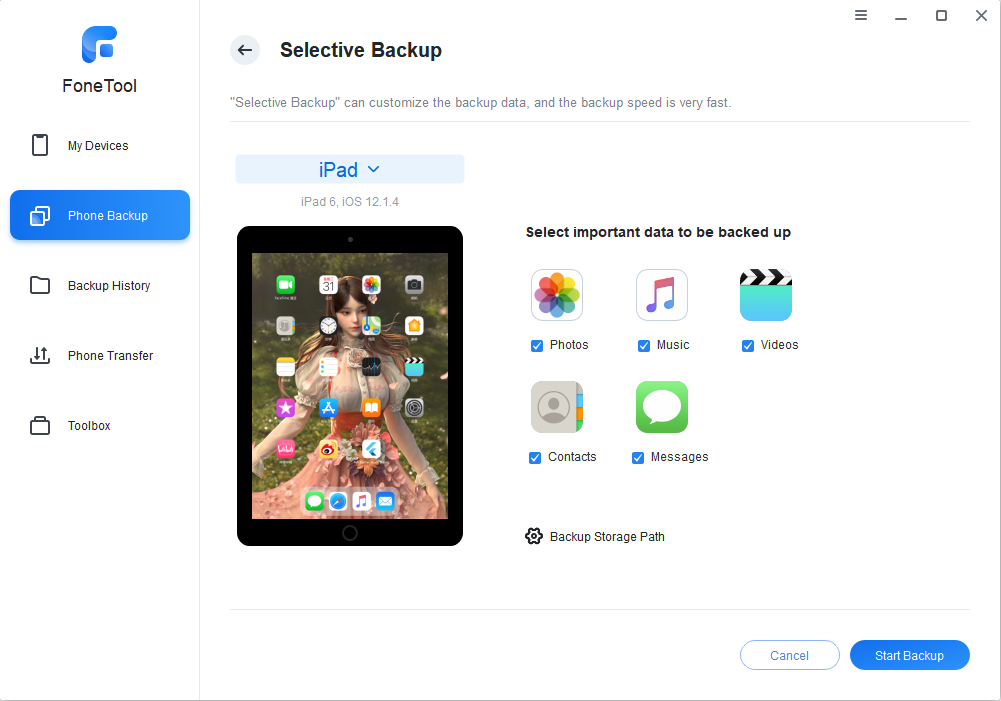Open the hamburger menu in title bar
This screenshot has height=701, width=1001.
pos(861,15)
